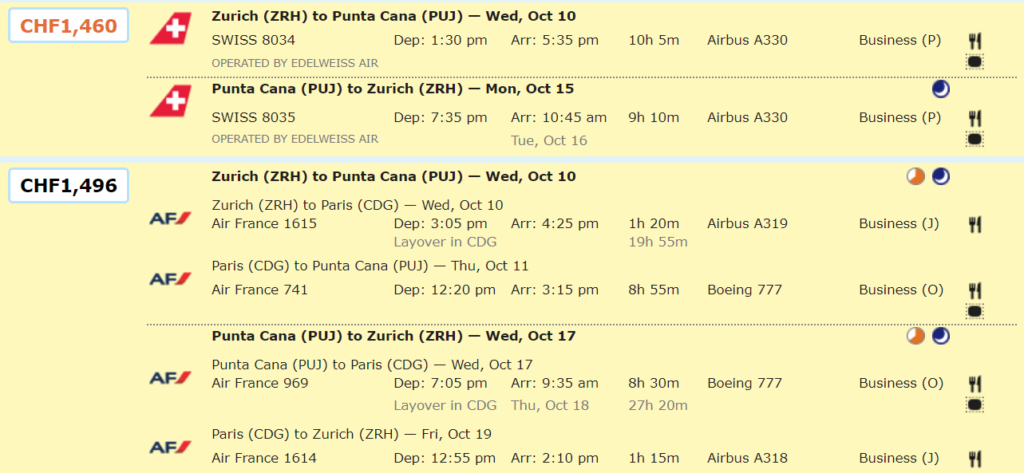1024x473 pixels.
Task: Click meal icon for SWISS 8034
Action: click(975, 41)
